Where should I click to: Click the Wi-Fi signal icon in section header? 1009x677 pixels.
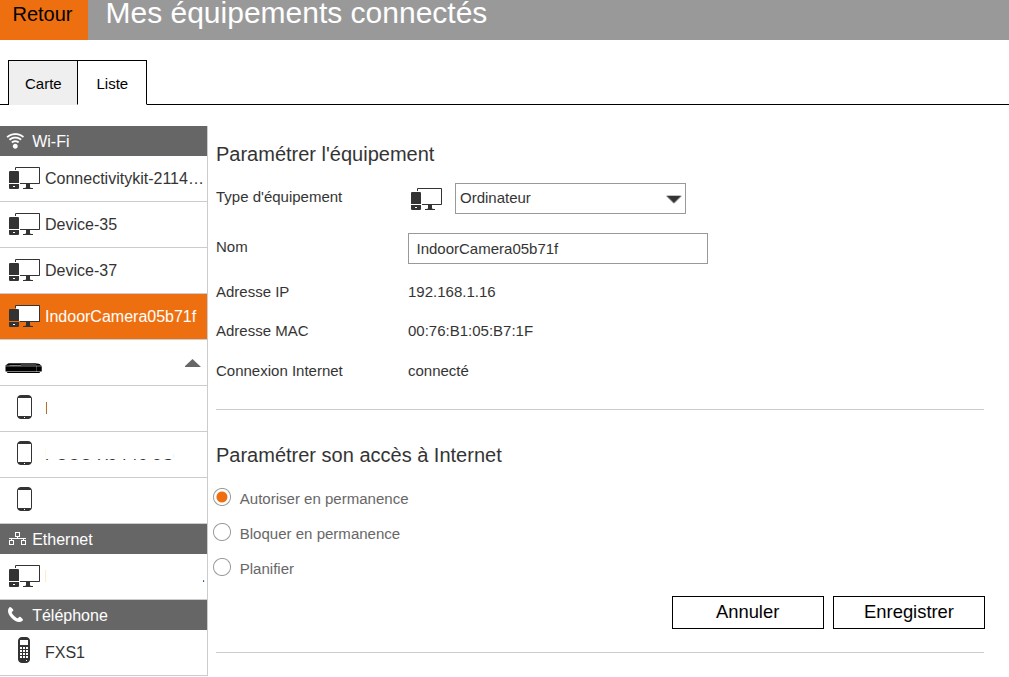(16, 141)
